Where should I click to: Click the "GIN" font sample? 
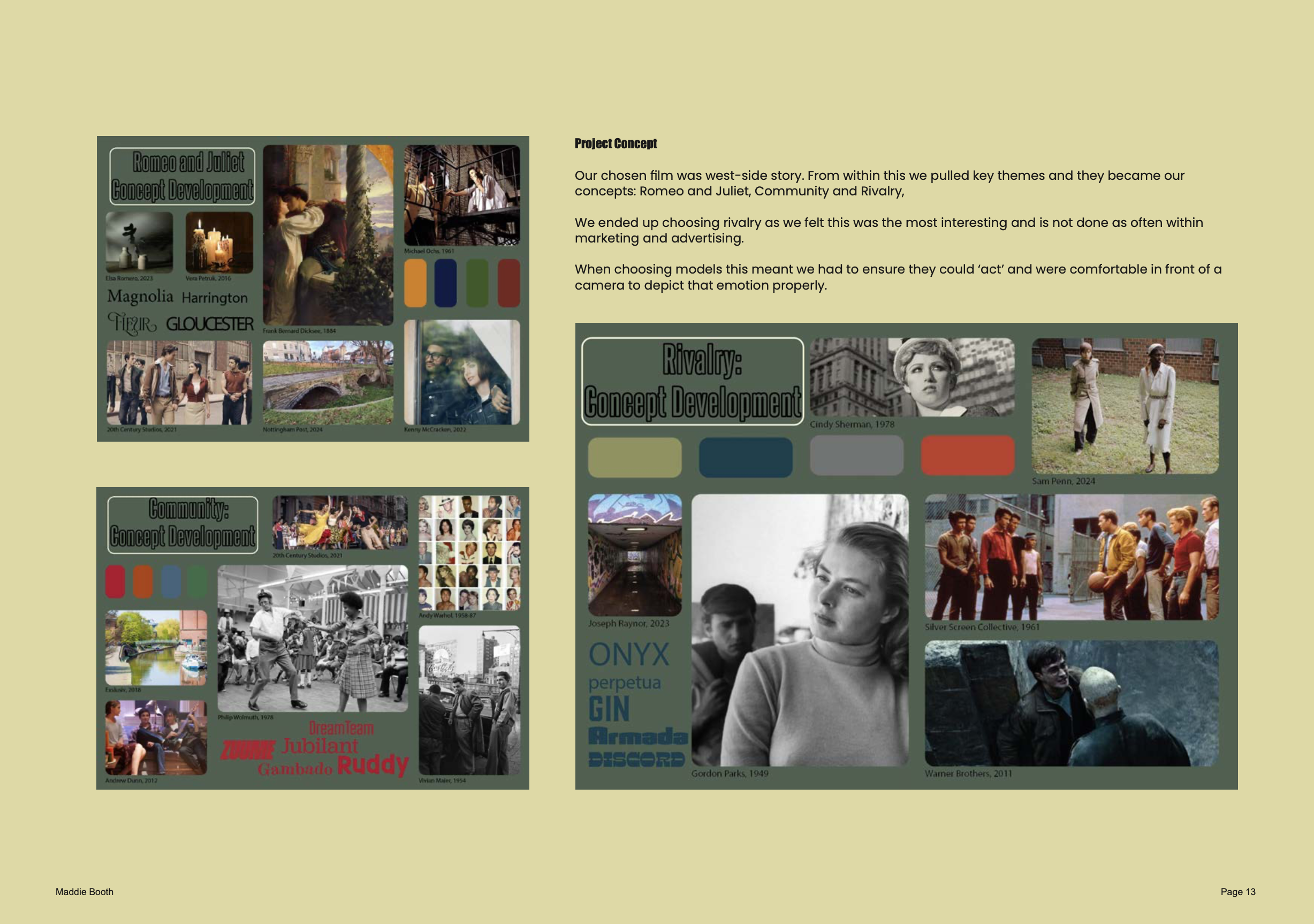pos(609,709)
